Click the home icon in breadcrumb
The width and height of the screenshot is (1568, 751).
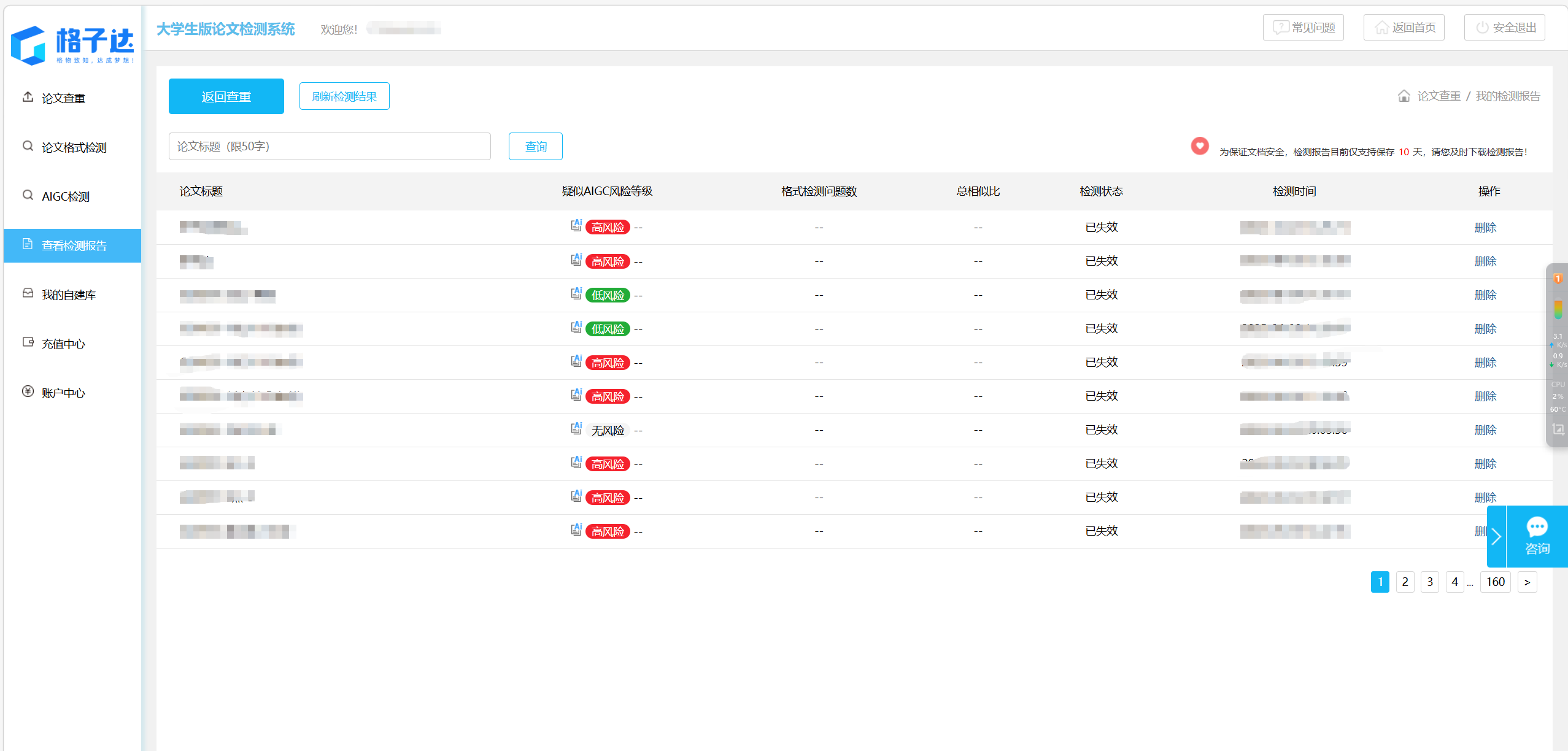[1404, 96]
